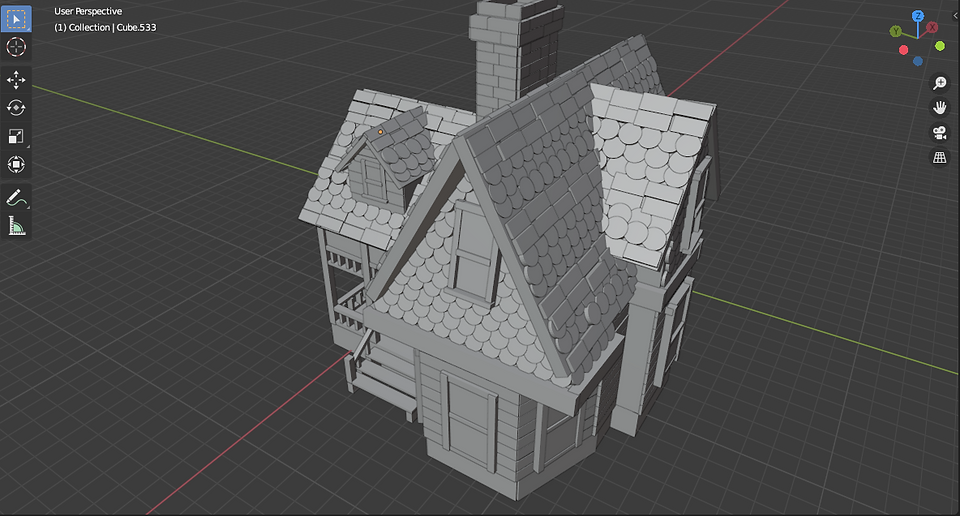Click the User Perspective label

point(88,11)
